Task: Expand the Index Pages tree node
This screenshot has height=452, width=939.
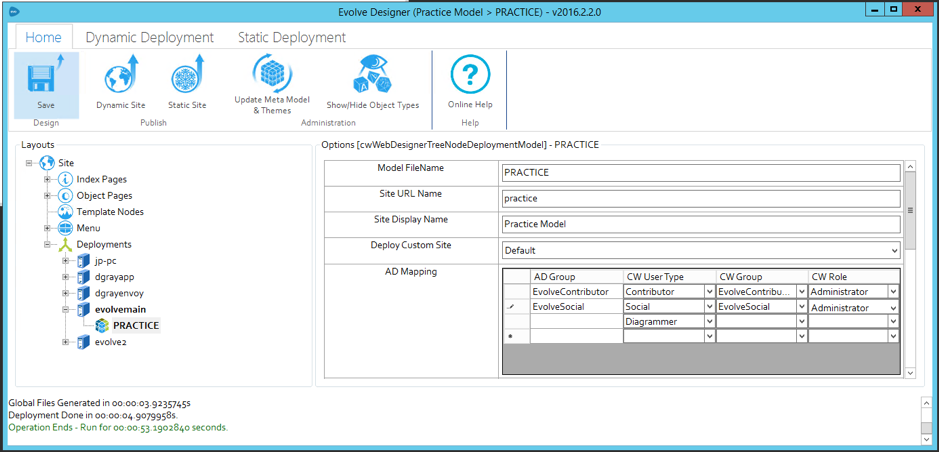Action: (x=47, y=179)
